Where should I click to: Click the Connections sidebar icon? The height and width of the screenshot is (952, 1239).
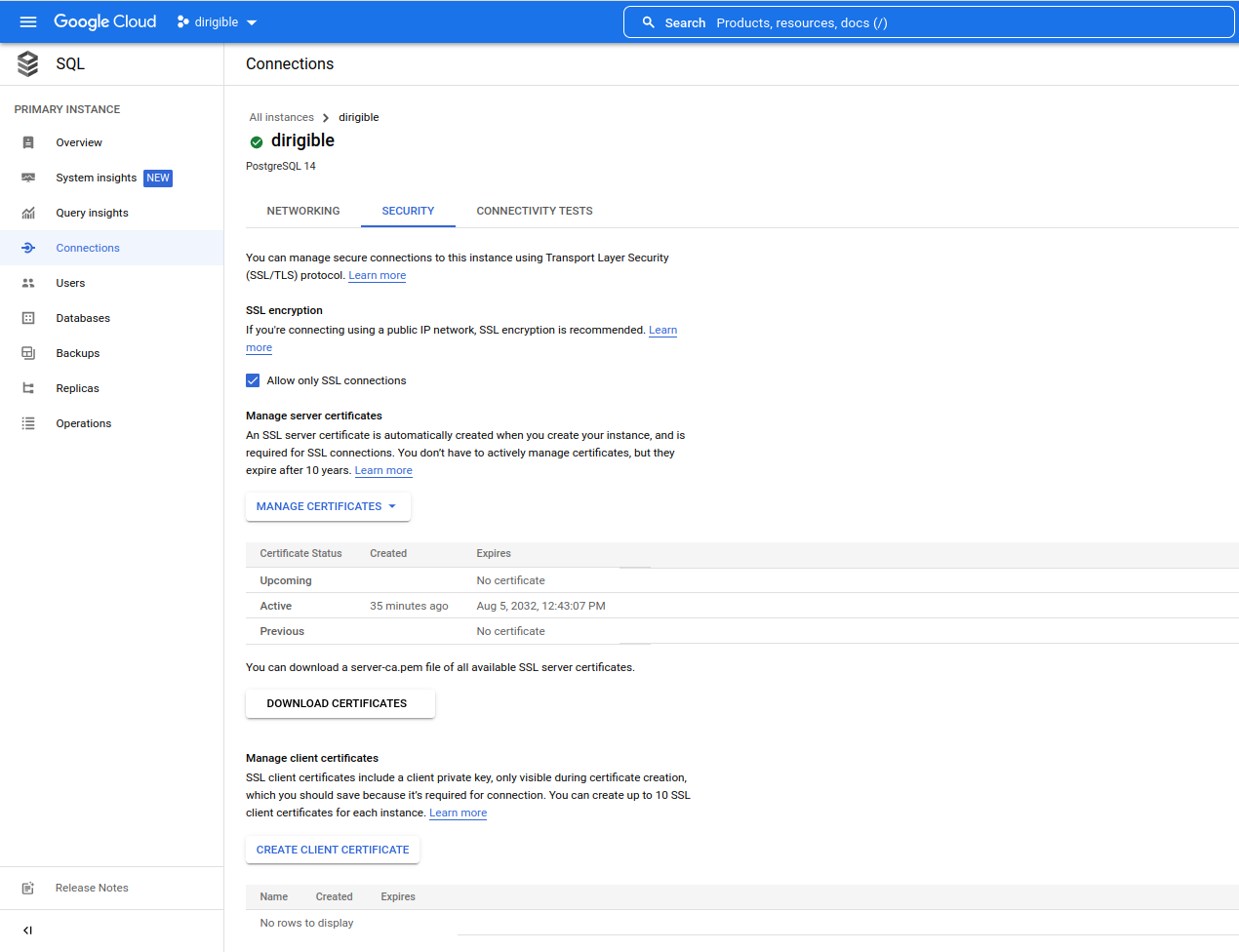coord(28,248)
